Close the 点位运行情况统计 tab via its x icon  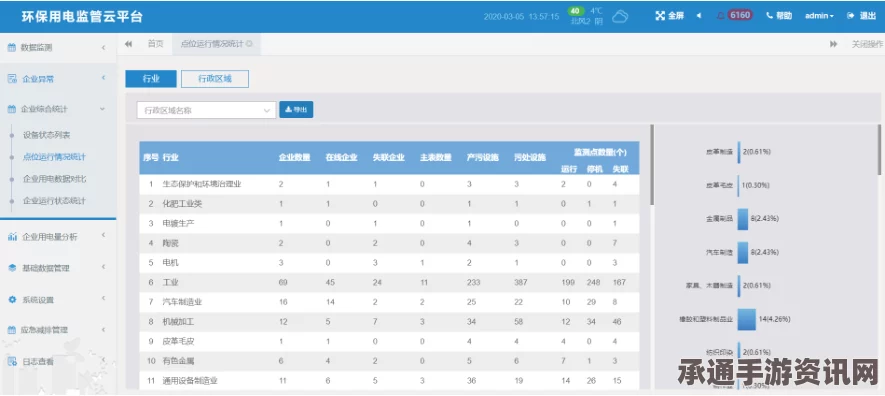click(249, 43)
